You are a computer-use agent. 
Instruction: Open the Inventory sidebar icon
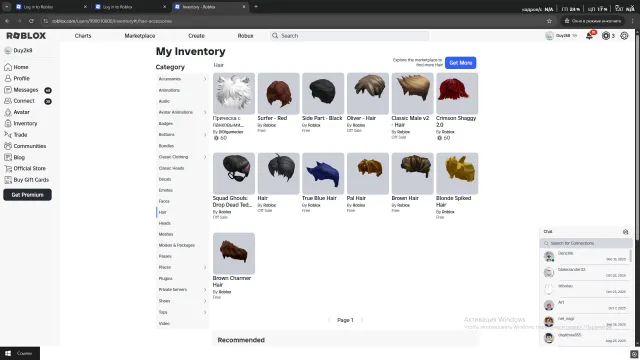pos(8,123)
